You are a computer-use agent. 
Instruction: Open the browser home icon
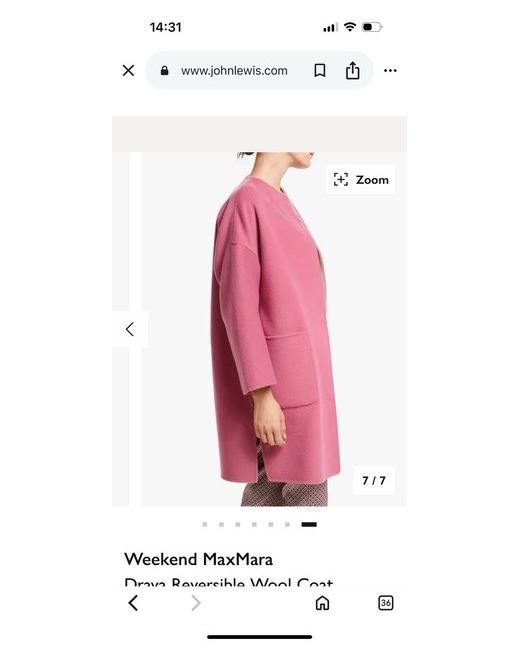[322, 603]
